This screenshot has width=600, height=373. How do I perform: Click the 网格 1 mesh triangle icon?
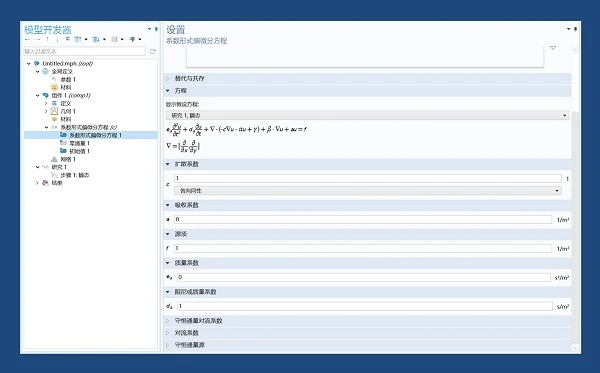click(x=54, y=159)
